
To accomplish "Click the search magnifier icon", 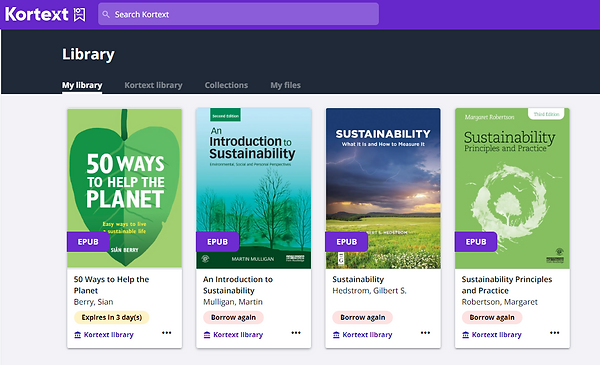I will click(x=106, y=15).
